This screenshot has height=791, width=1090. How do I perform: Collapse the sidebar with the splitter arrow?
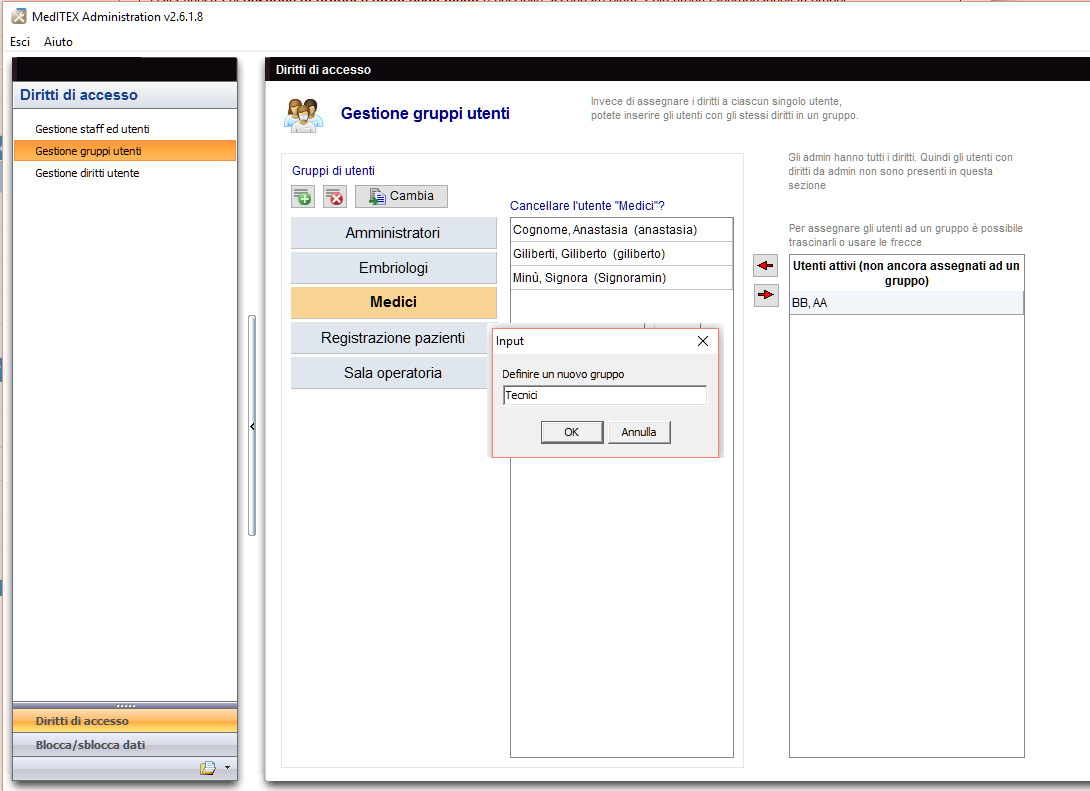click(x=252, y=426)
